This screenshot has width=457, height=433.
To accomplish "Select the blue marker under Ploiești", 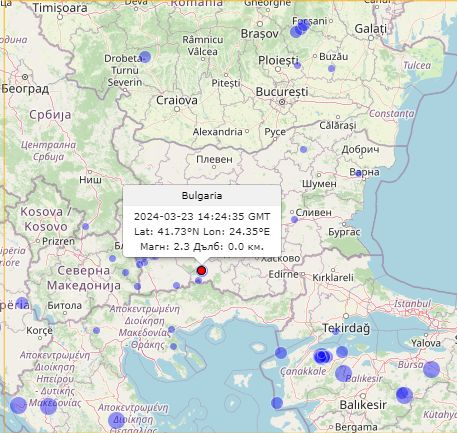I will click(x=297, y=65).
